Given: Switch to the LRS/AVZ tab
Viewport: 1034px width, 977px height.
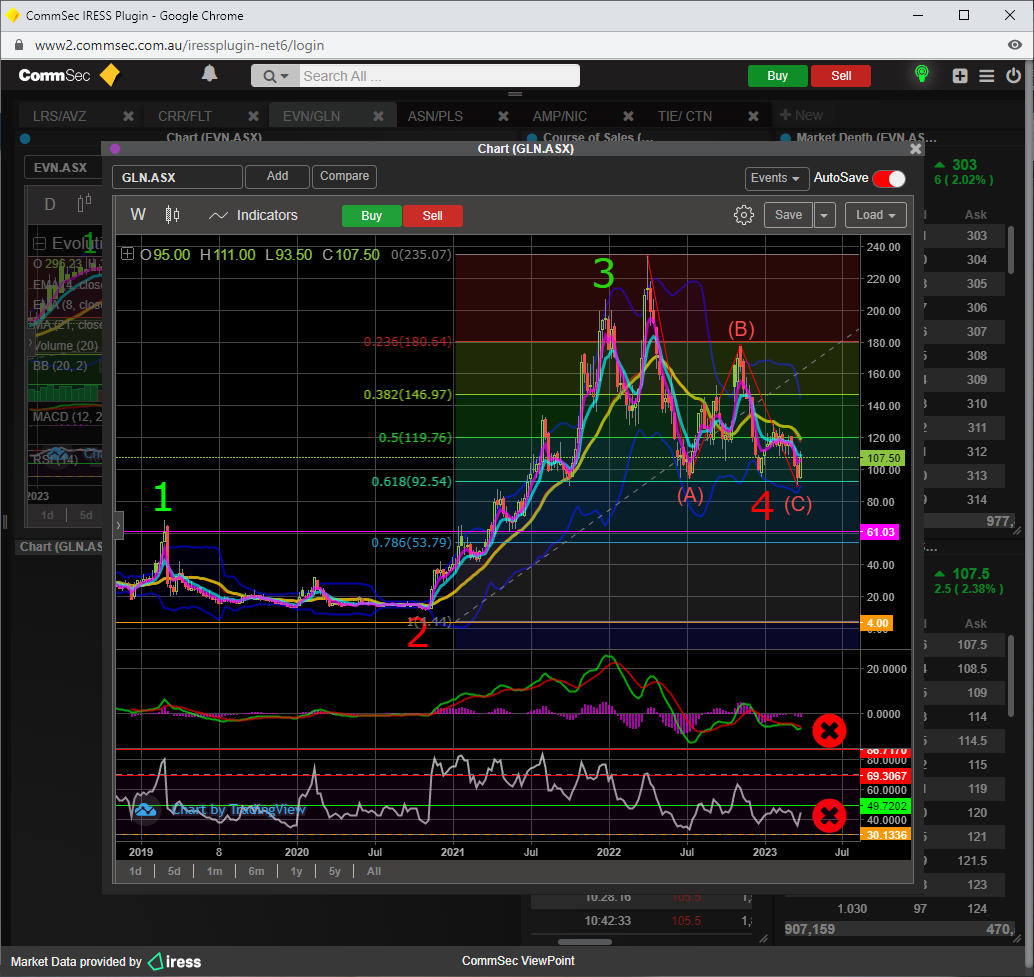Looking at the screenshot, I should 60,116.
